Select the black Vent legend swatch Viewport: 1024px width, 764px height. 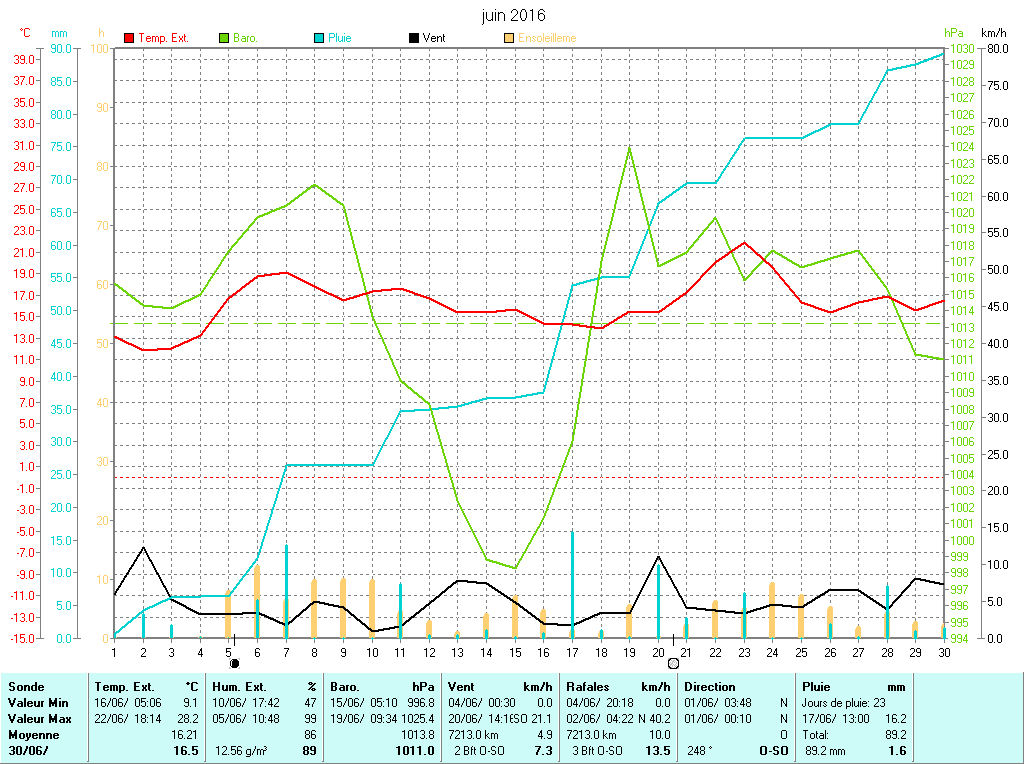click(x=414, y=38)
